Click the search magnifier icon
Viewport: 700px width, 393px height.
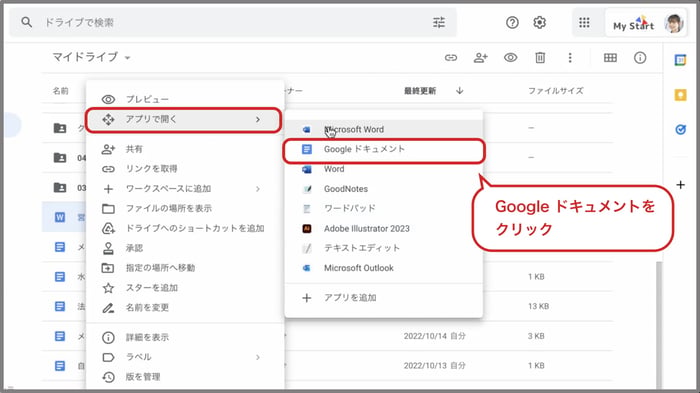coord(26,22)
